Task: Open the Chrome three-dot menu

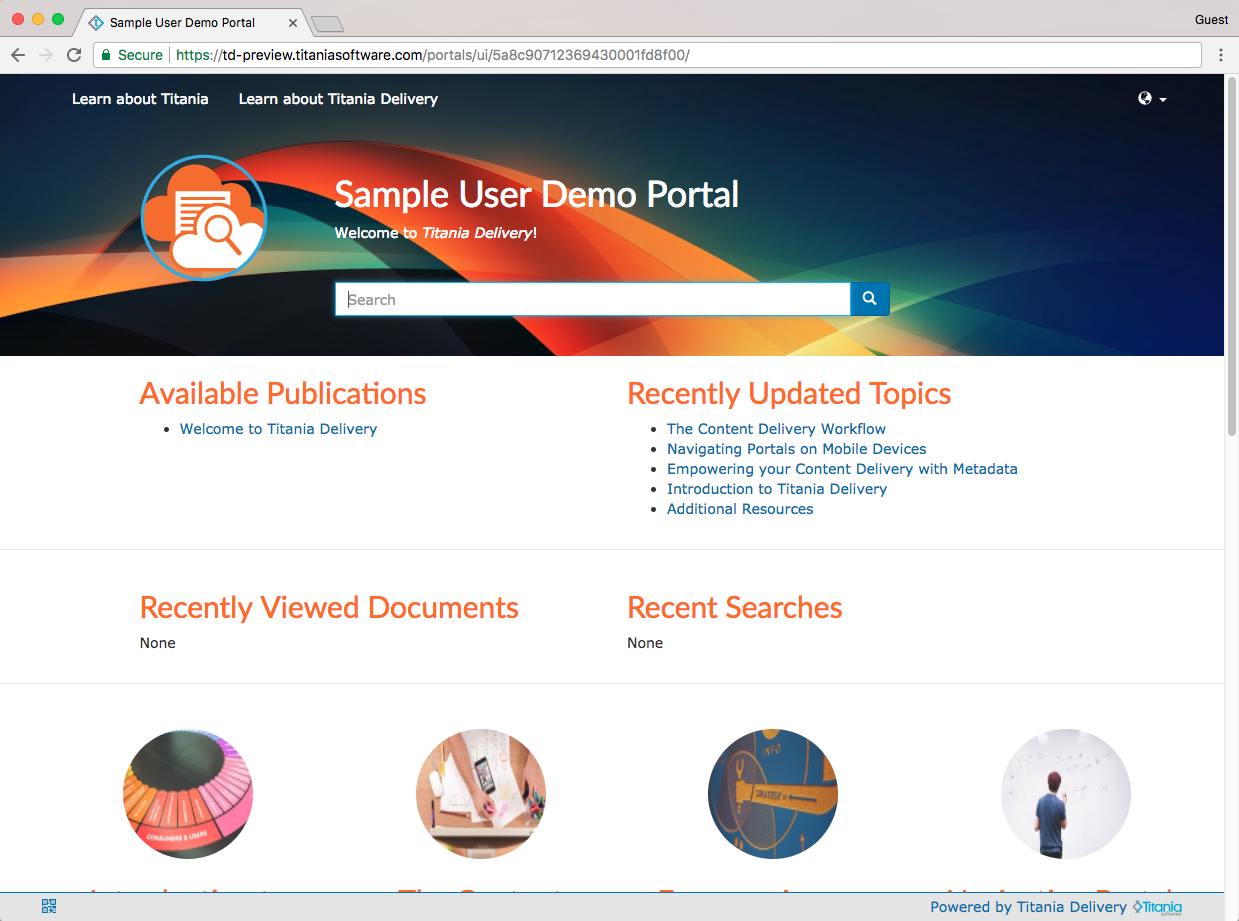Action: click(x=1221, y=55)
